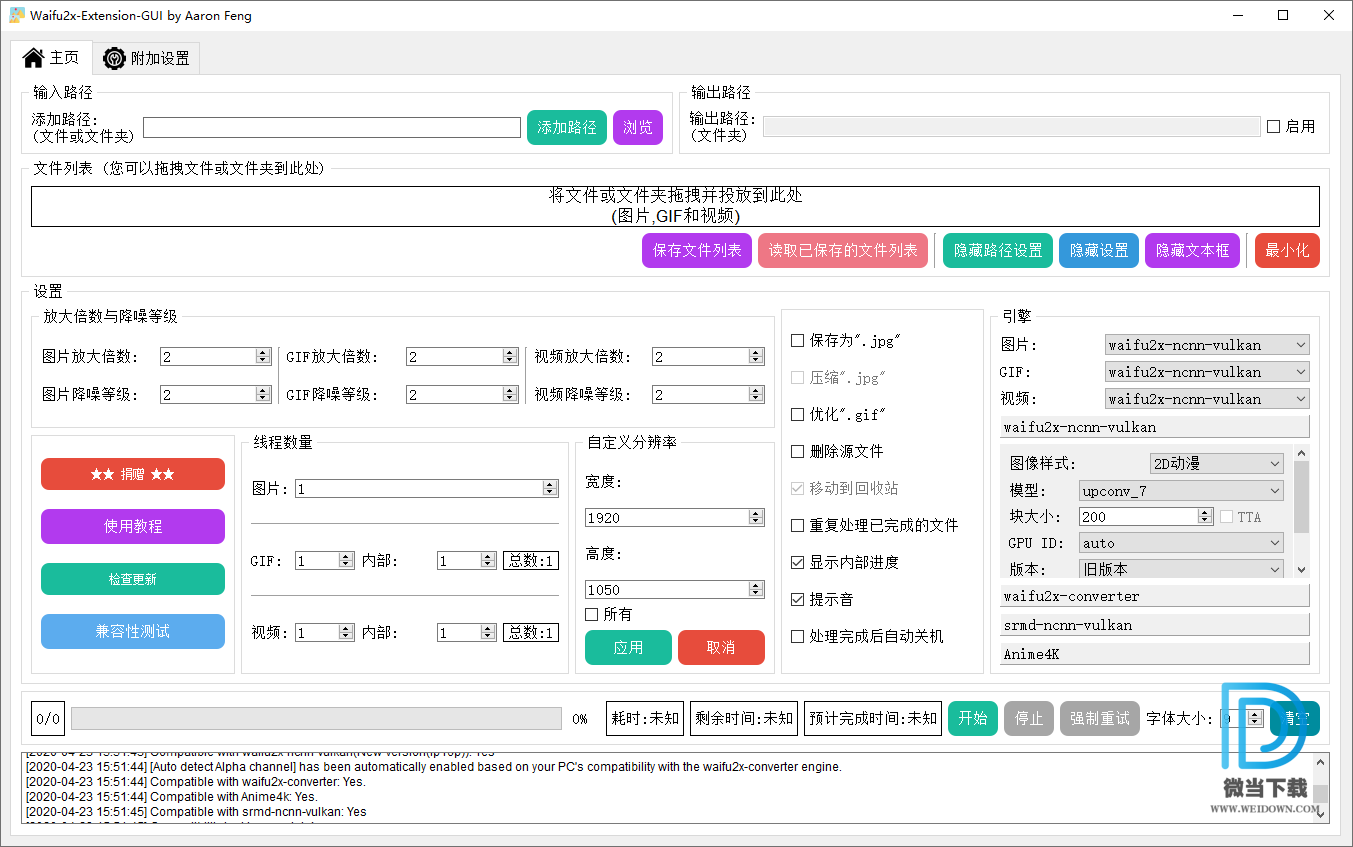Adjust the 图片 thread count spinner

[x=426, y=488]
